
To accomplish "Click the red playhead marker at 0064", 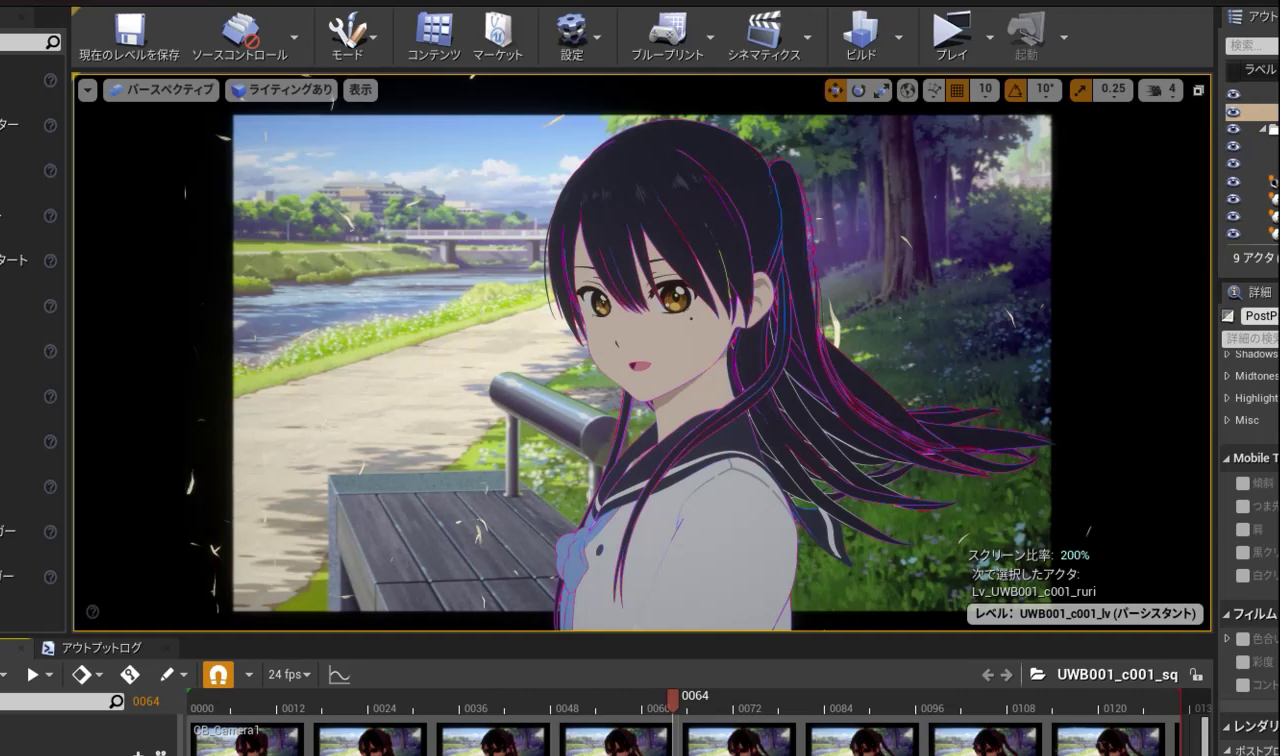I will (x=673, y=699).
